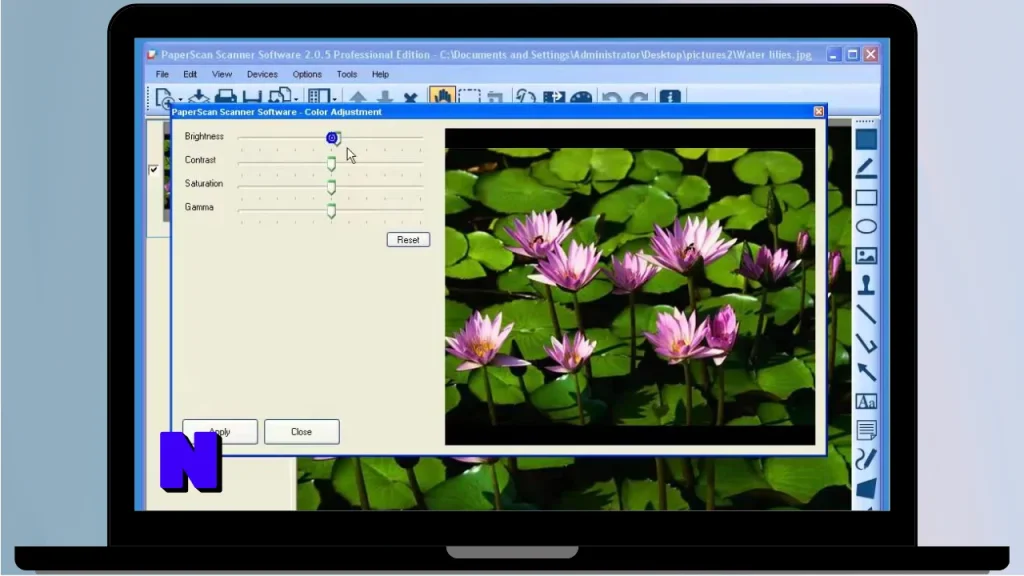
Task: Click the page thumbnail in left panel
Action: click(x=168, y=170)
